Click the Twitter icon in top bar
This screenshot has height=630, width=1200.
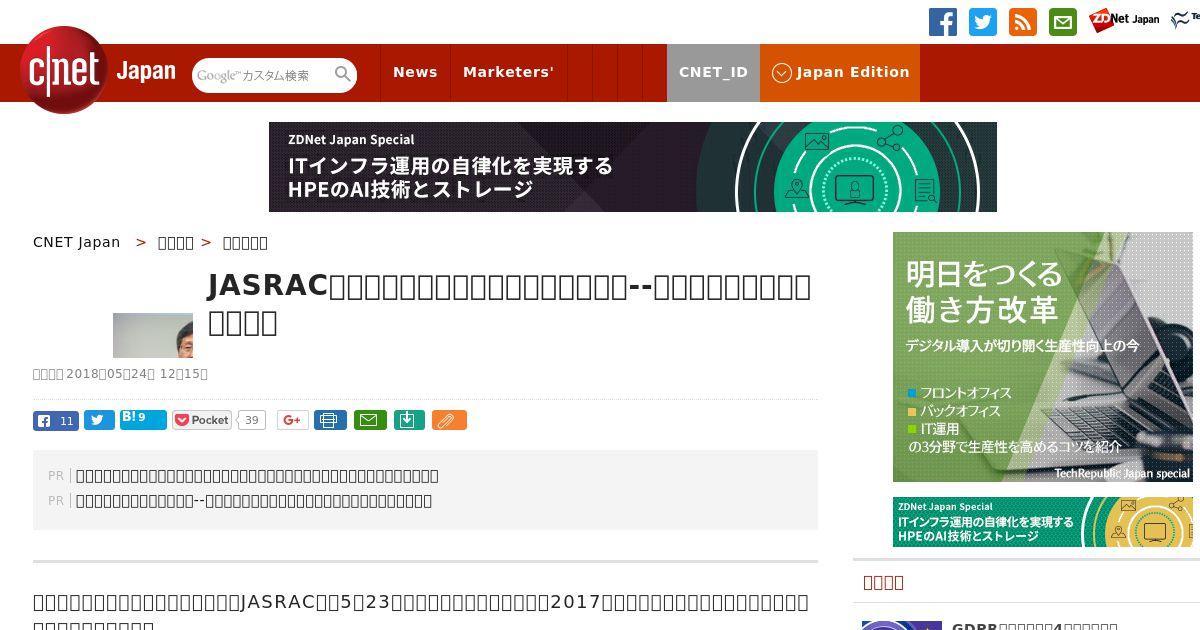(983, 22)
